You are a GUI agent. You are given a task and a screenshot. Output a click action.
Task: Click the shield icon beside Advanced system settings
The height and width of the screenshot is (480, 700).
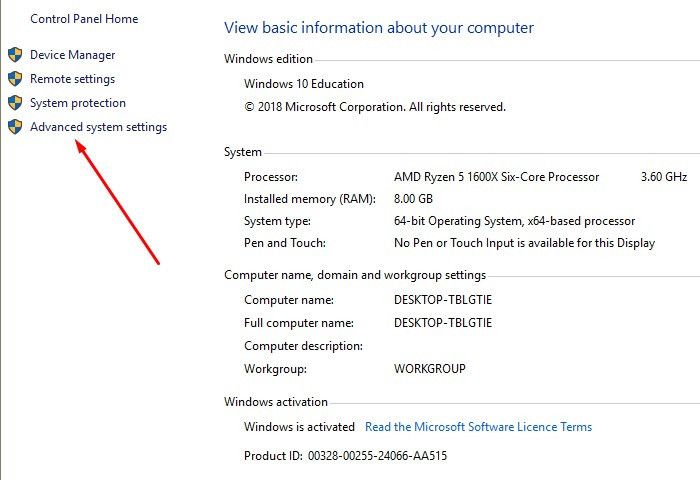coord(15,127)
